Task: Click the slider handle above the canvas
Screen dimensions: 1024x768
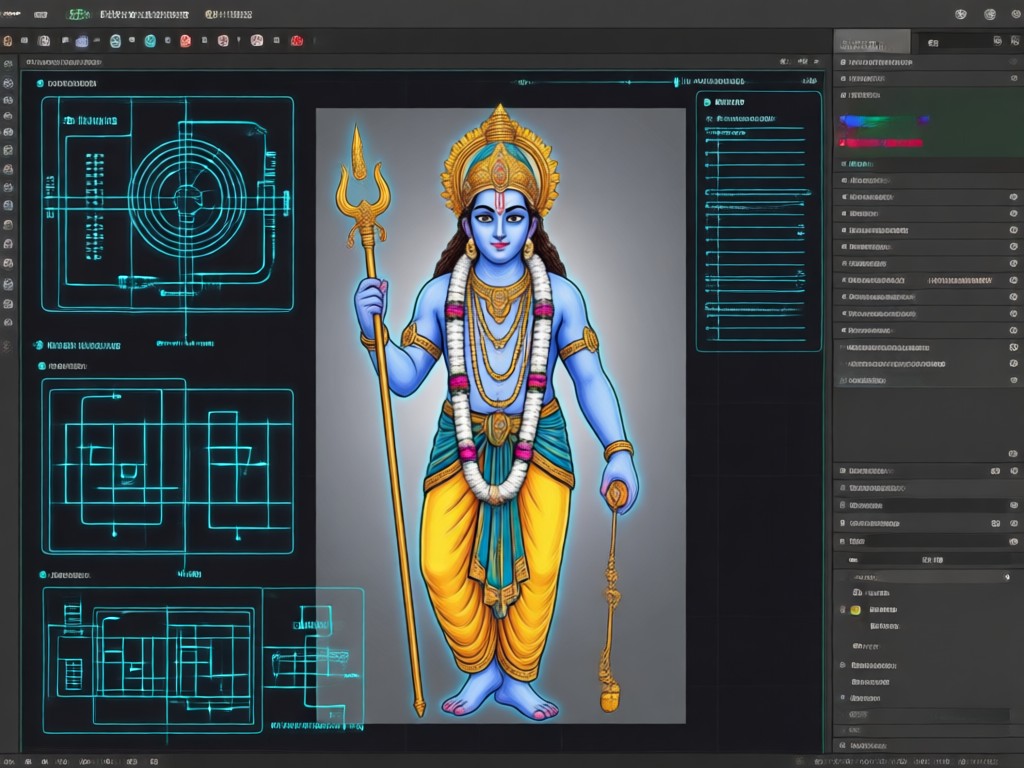Action: 676,82
